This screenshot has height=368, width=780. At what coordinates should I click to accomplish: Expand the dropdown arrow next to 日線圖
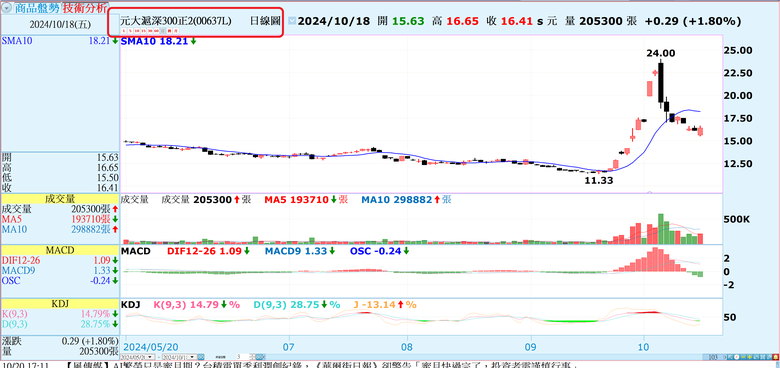pos(292,21)
